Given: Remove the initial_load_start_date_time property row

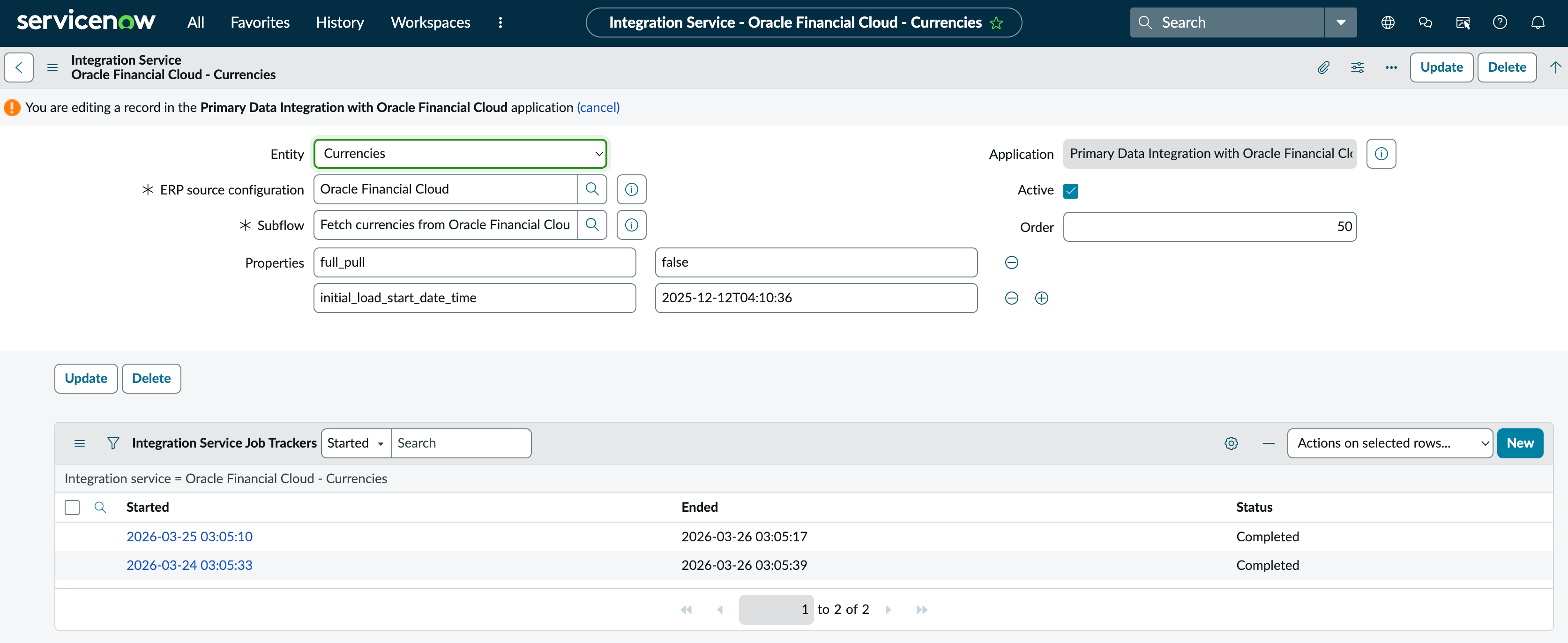Looking at the screenshot, I should (1011, 298).
